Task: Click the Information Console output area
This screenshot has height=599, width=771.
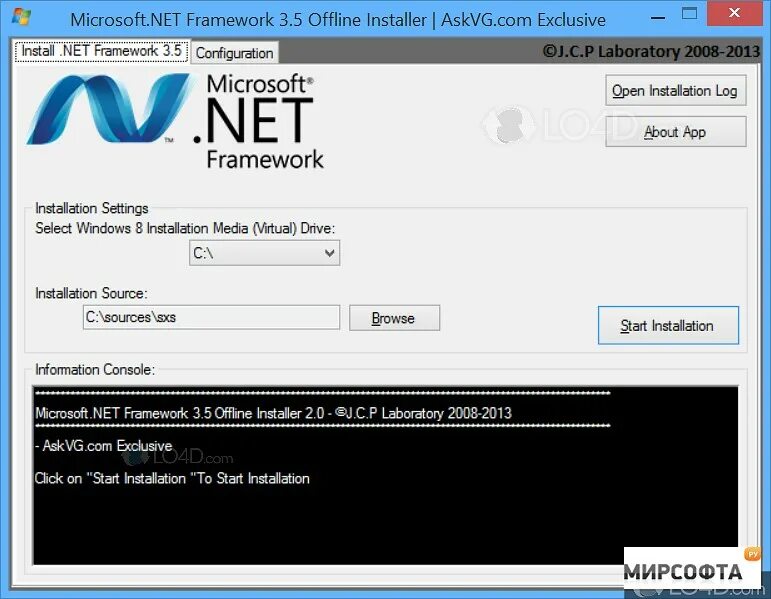Action: (386, 475)
